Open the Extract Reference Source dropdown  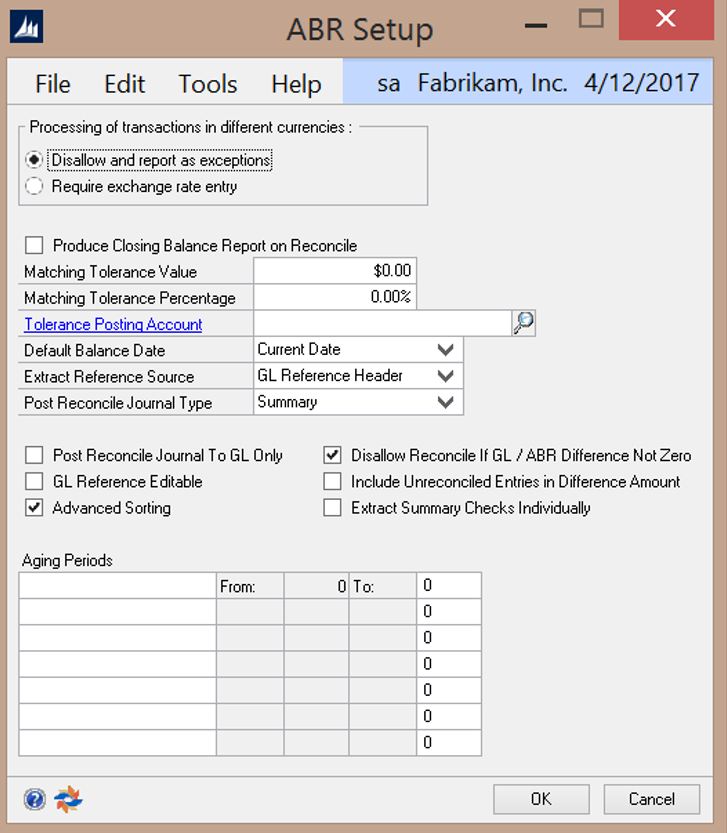(x=446, y=376)
